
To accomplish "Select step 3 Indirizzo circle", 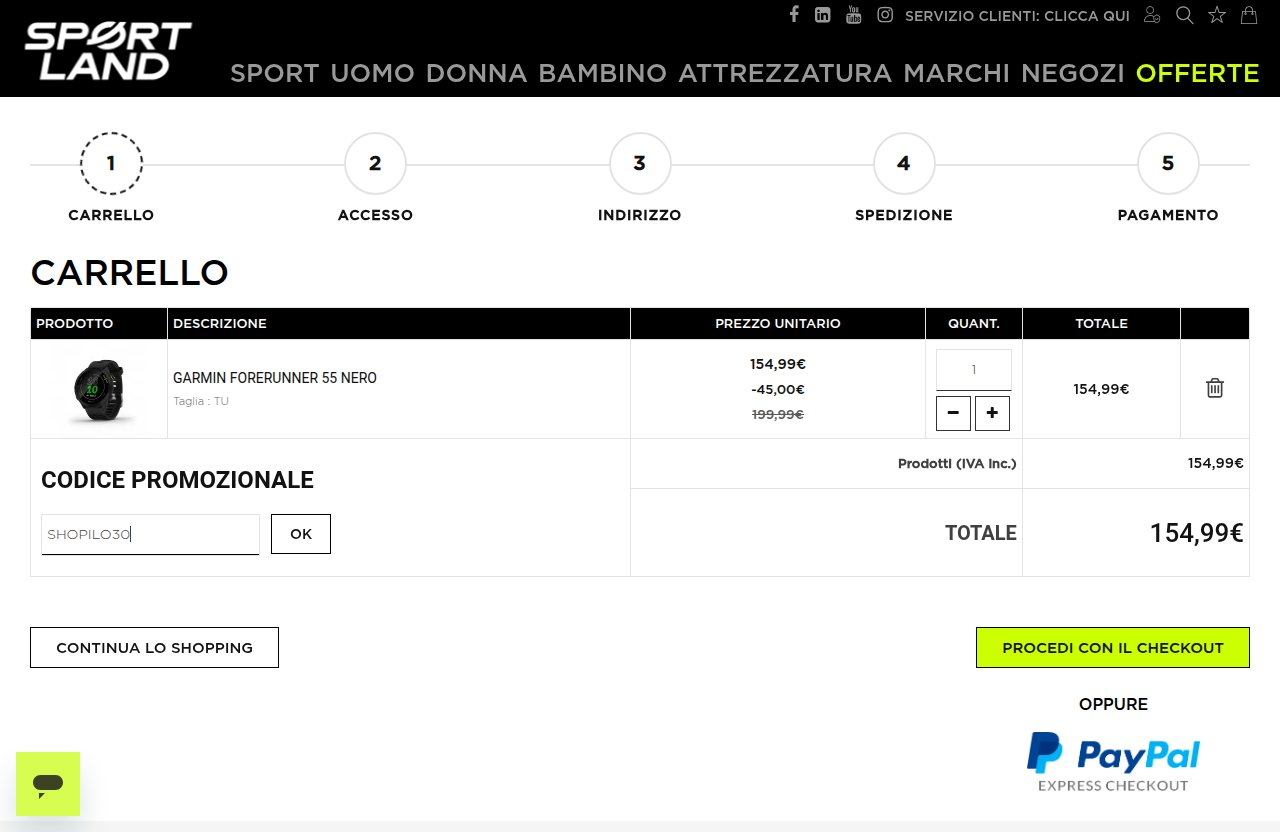I will pyautogui.click(x=640, y=163).
